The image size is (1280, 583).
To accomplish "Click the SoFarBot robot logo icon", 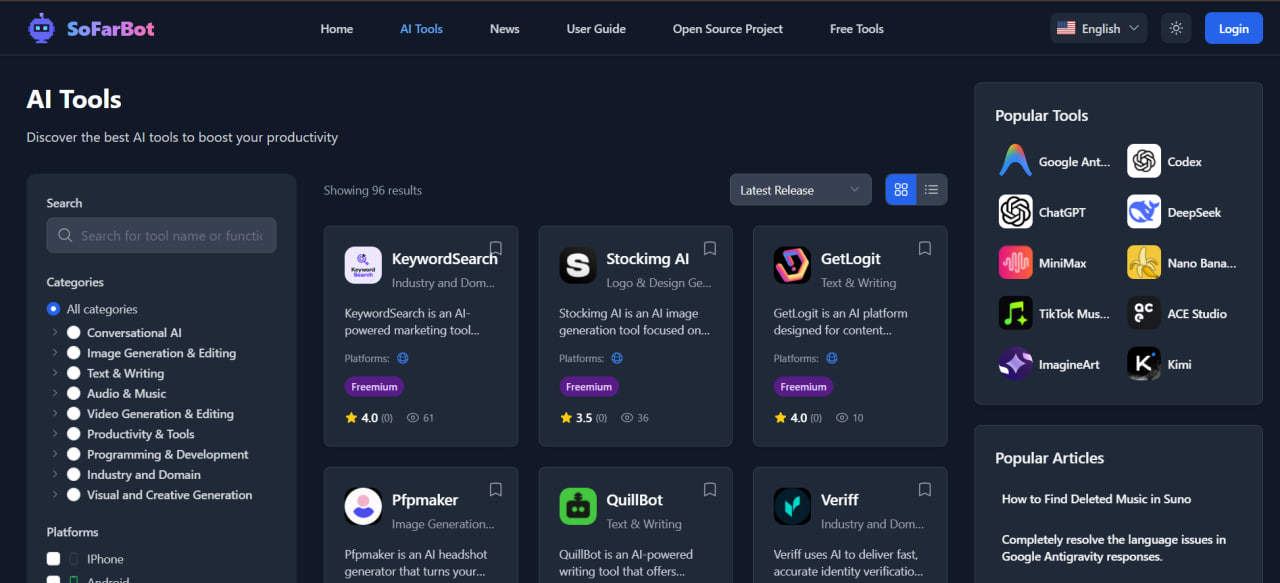I will (42, 28).
